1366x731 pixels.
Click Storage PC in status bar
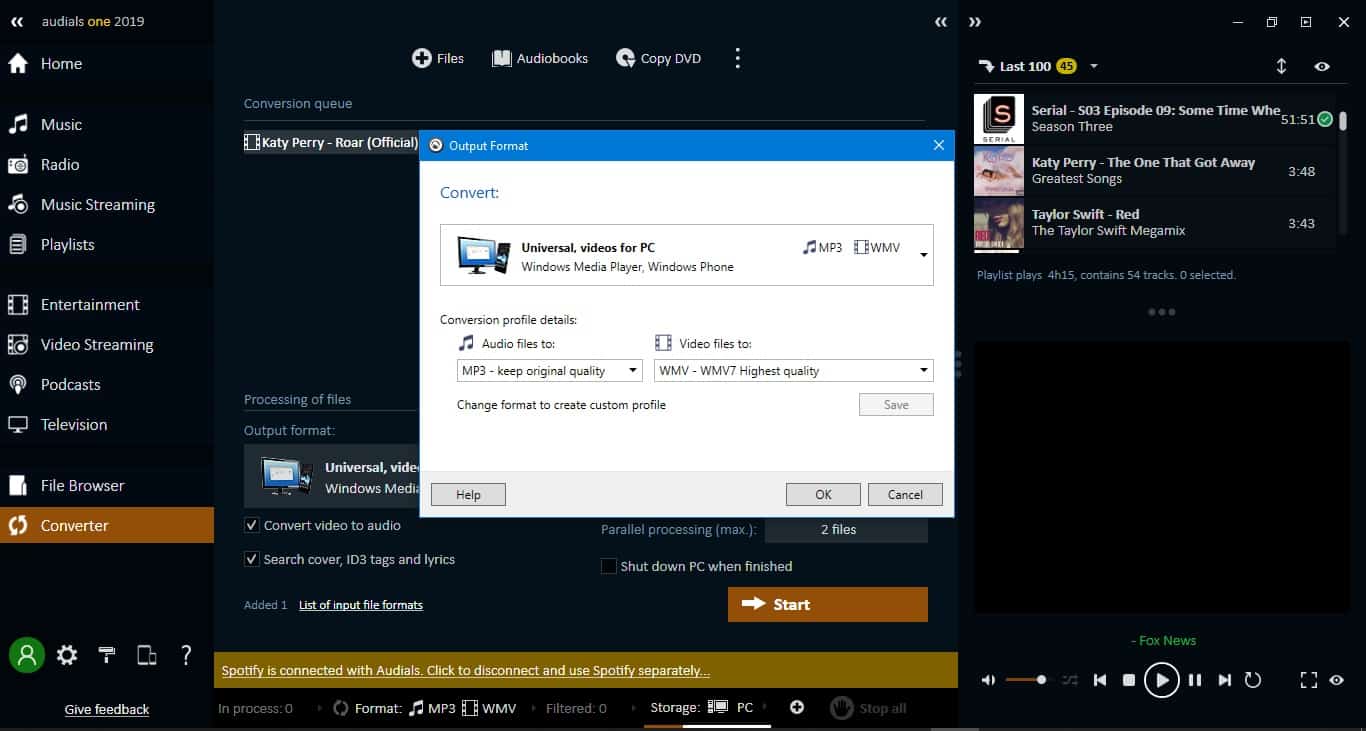tap(702, 707)
